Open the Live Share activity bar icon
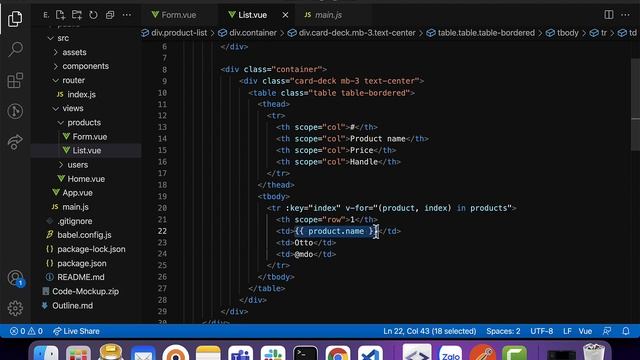Screen dimensions: 640x360 (15, 142)
